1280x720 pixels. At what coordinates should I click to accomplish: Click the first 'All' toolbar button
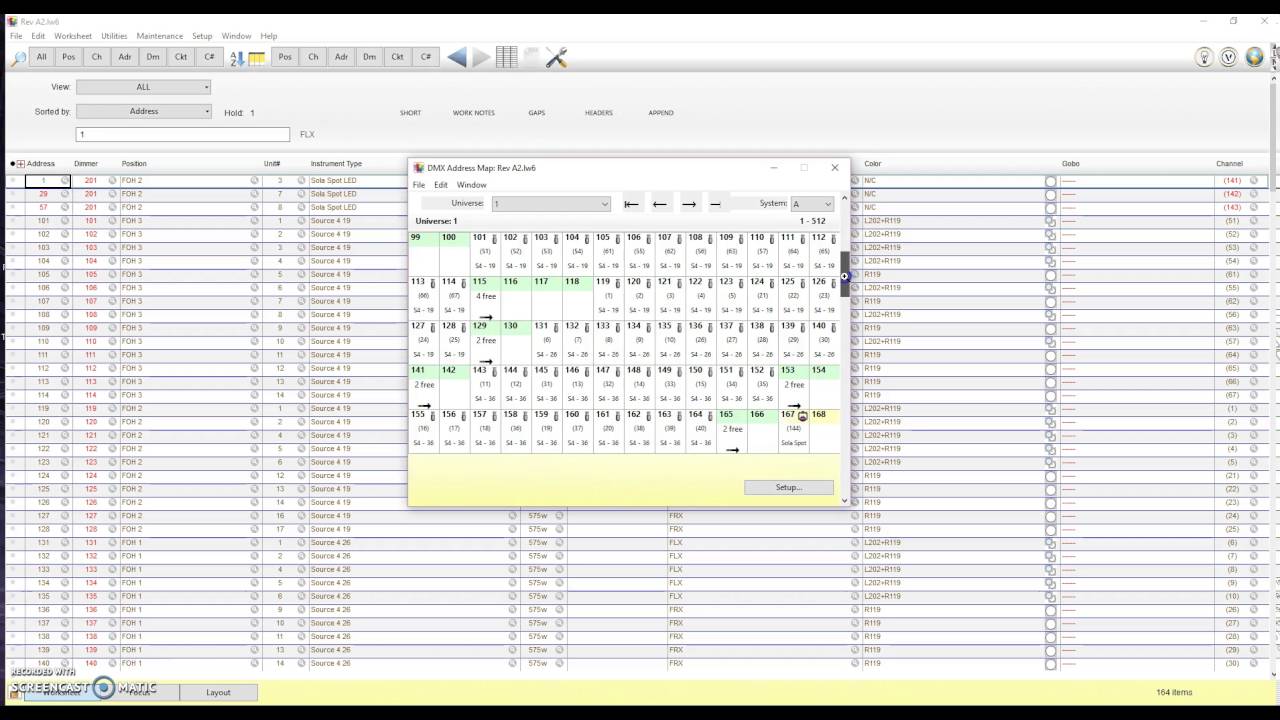tap(41, 57)
